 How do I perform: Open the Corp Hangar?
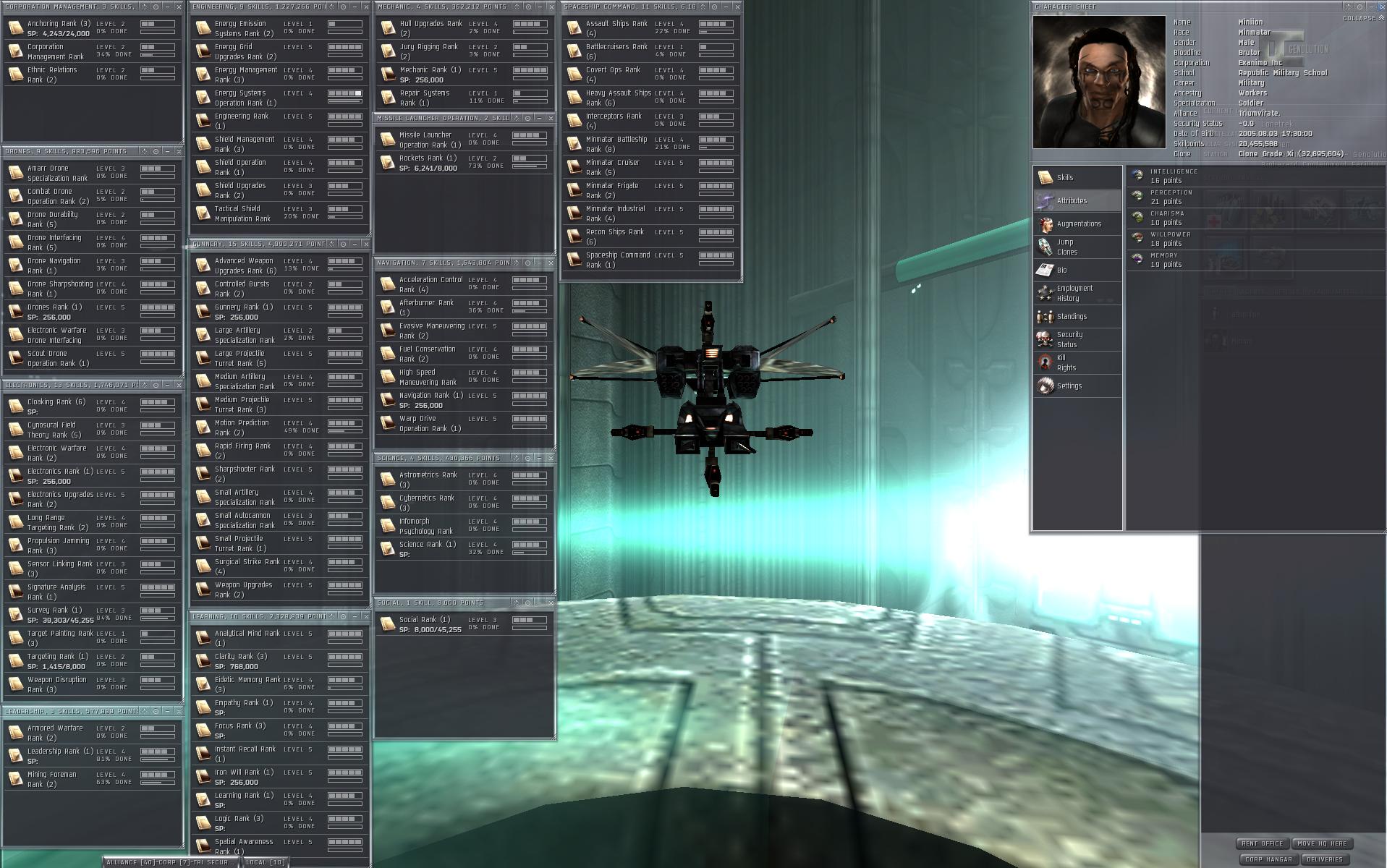pyautogui.click(x=1268, y=859)
